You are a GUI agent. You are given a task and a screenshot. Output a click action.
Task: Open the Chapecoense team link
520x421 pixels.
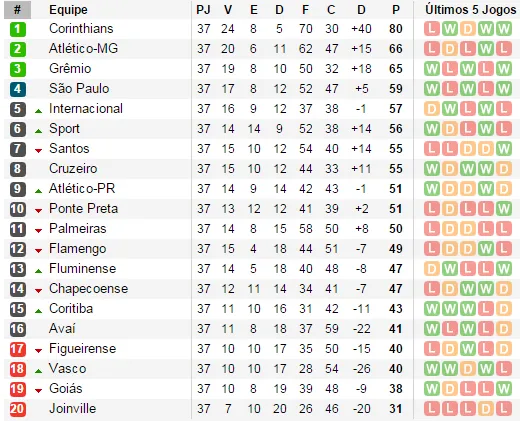(x=88, y=289)
